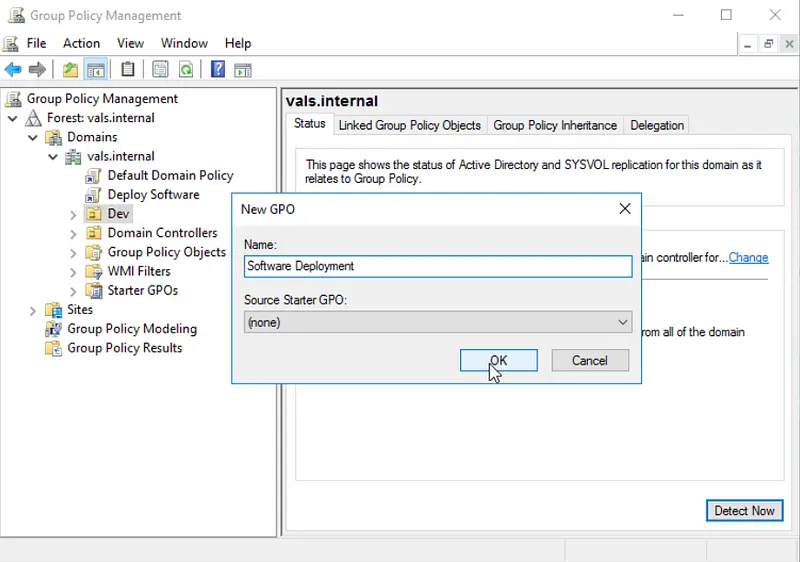The height and width of the screenshot is (562, 800).
Task: Select the Group Policy Management root node
Action: tap(102, 98)
